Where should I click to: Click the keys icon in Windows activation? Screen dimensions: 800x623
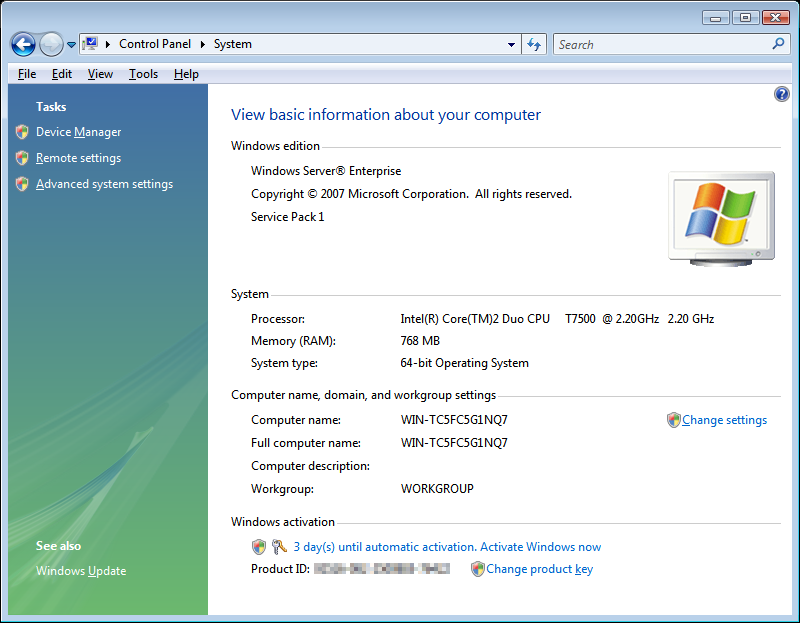click(279, 547)
